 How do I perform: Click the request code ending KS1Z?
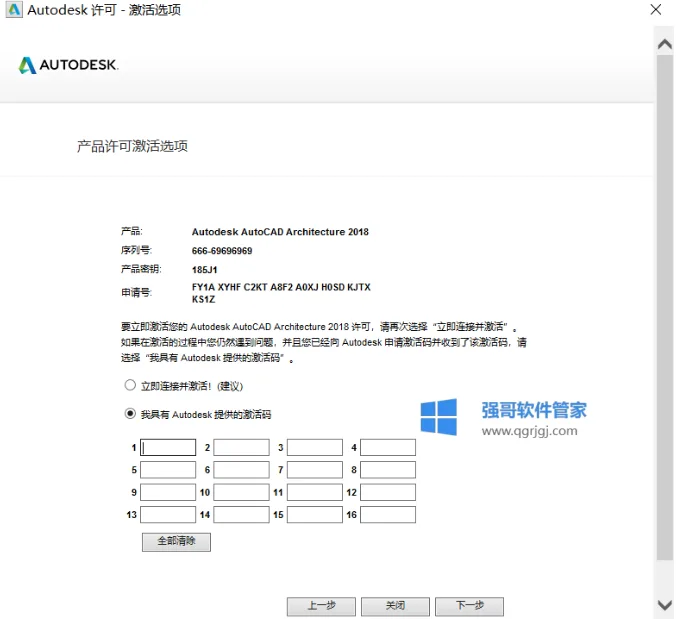203,299
